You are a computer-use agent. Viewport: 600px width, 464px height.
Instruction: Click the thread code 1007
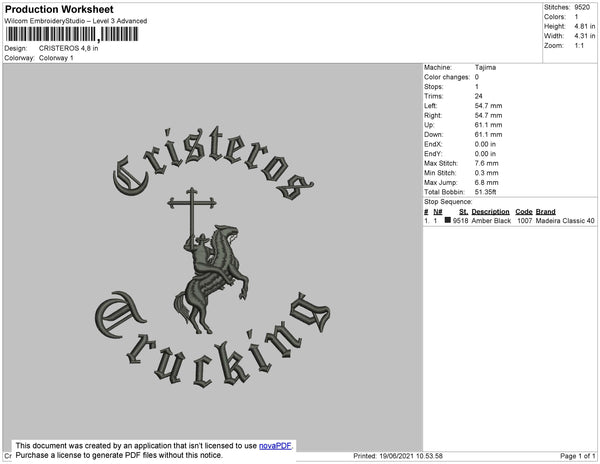(x=525, y=221)
